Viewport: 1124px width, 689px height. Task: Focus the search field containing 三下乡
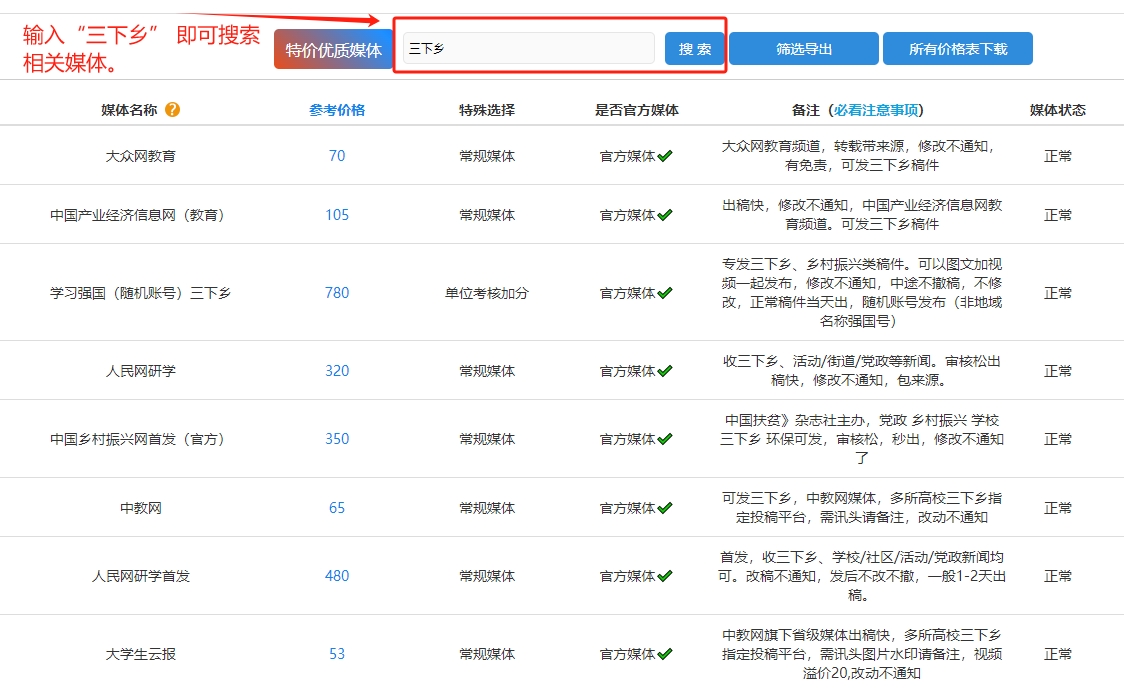point(529,49)
